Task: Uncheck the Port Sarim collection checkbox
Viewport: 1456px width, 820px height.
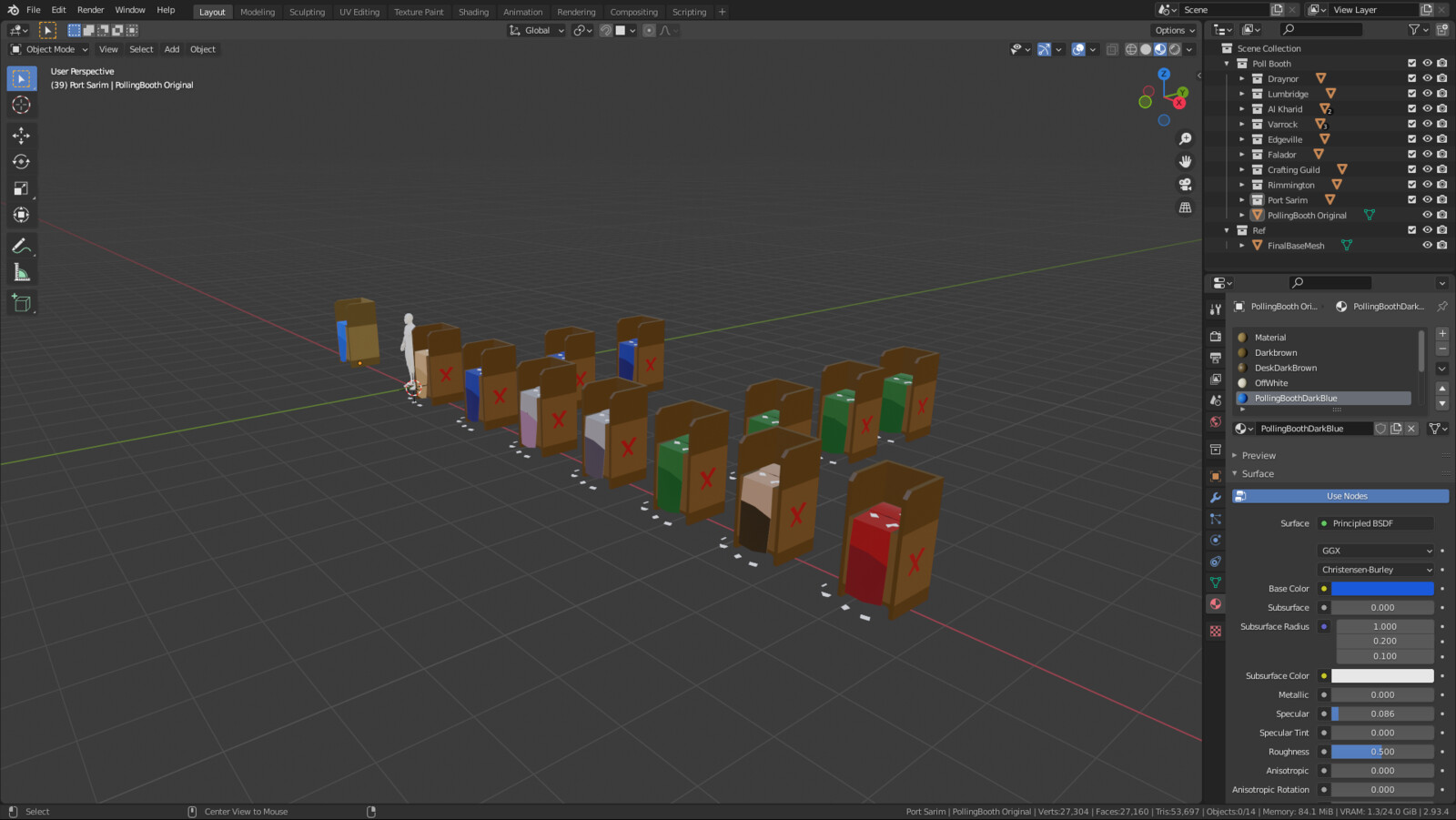Action: 1412,199
